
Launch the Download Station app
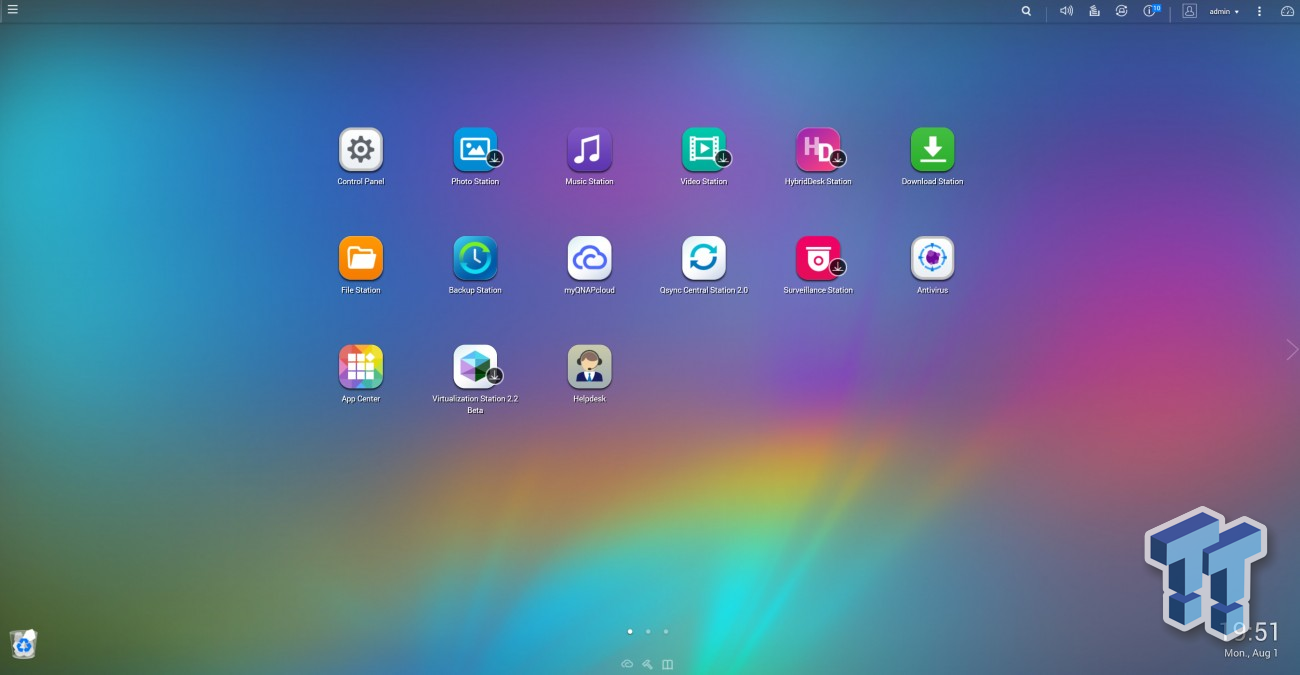(932, 150)
